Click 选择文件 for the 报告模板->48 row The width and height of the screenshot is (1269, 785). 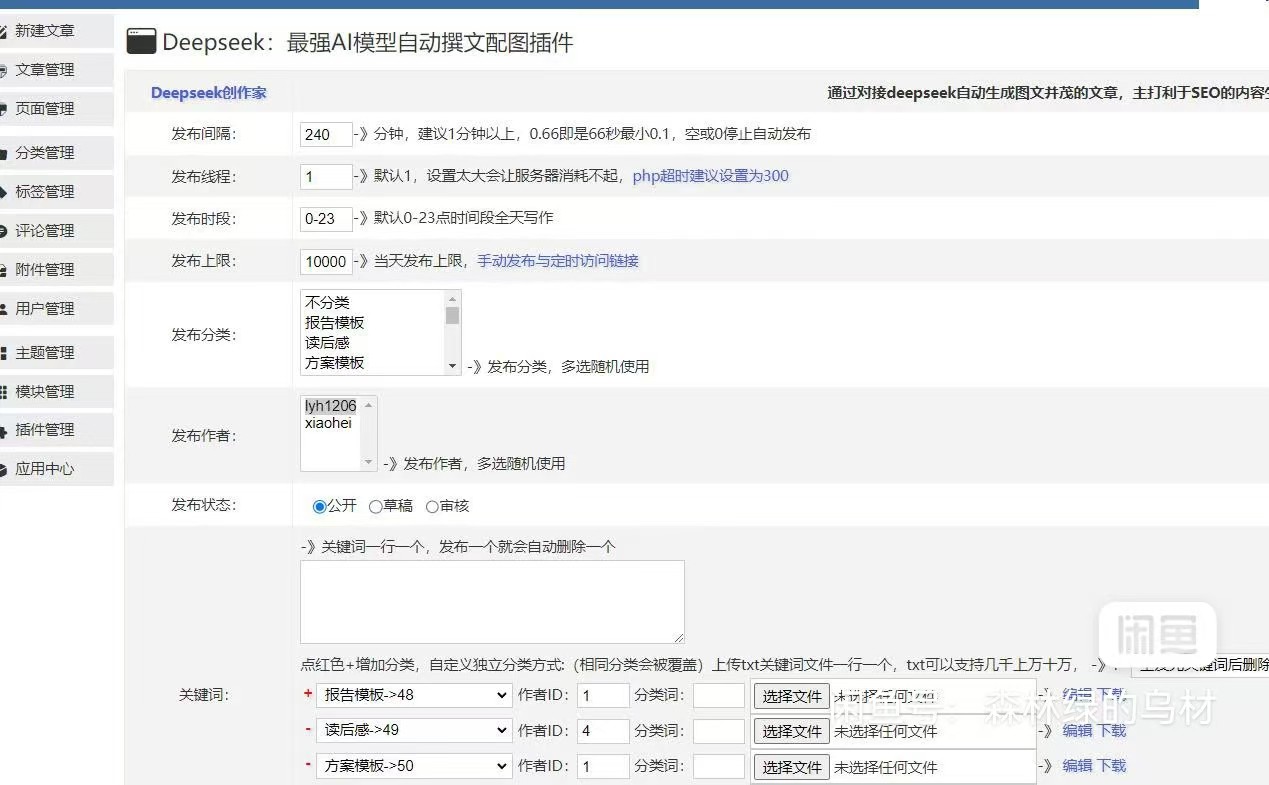[x=792, y=696]
